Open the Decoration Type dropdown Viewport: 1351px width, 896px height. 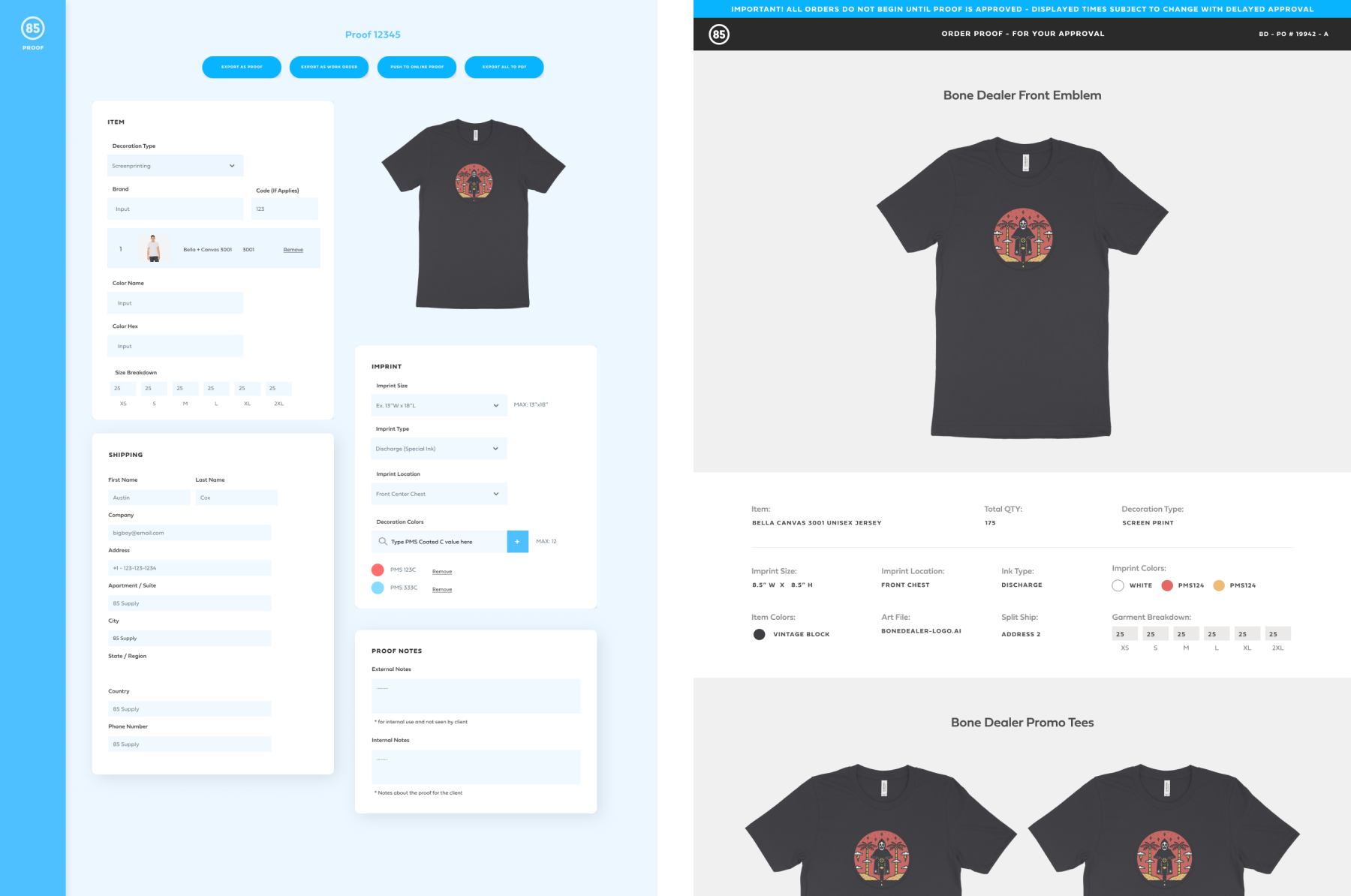pyautogui.click(x=176, y=166)
